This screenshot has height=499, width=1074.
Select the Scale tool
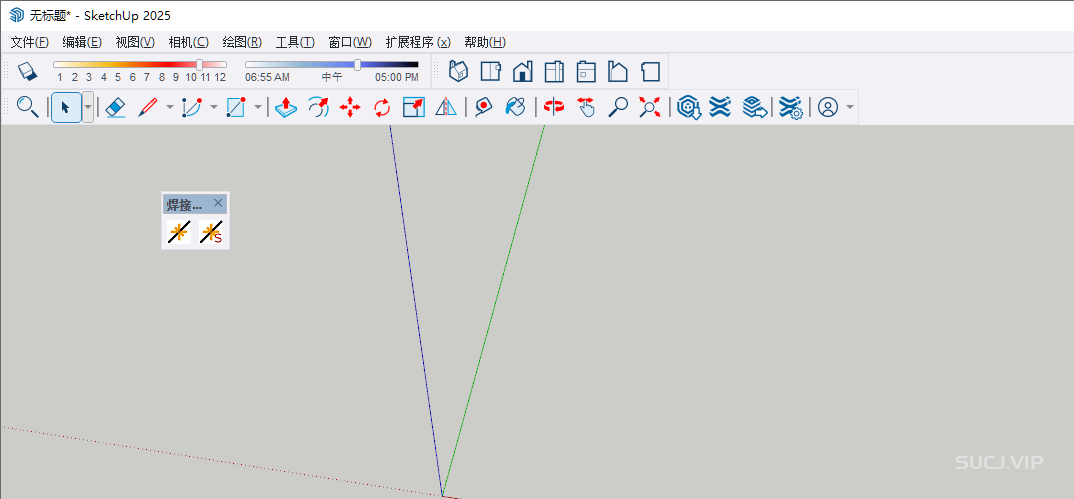[x=414, y=107]
